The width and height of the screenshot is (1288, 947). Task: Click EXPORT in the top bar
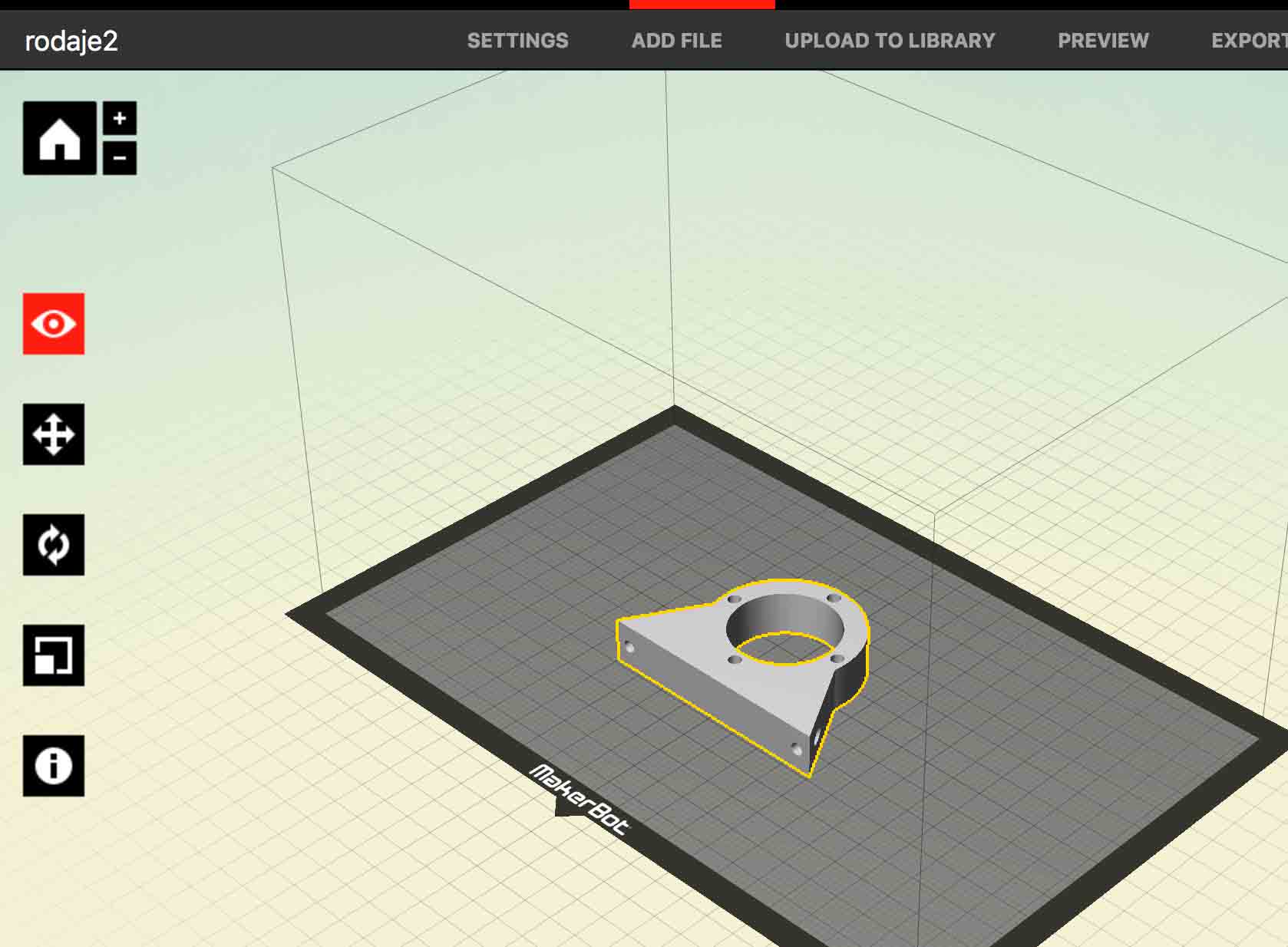tap(1250, 41)
